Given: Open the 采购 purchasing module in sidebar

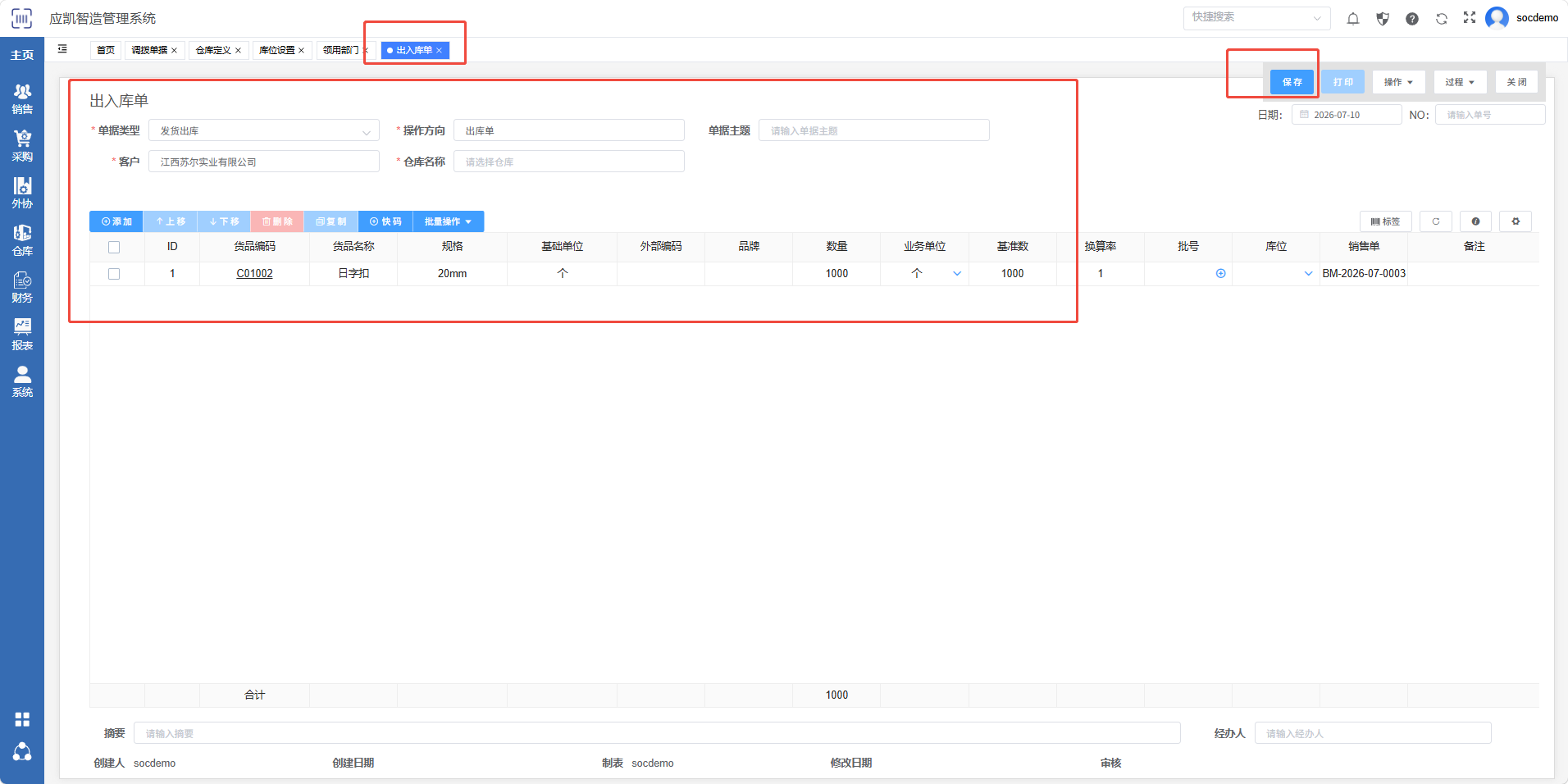Looking at the screenshot, I should [x=22, y=146].
